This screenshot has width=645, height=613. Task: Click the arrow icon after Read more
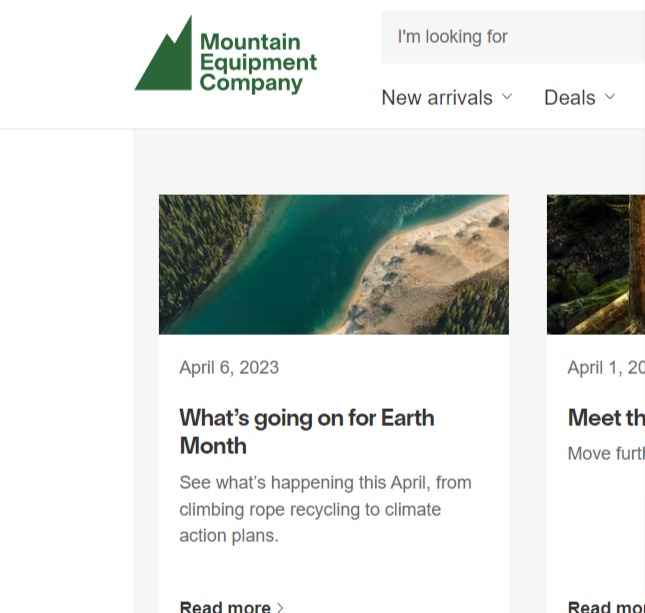(x=281, y=607)
